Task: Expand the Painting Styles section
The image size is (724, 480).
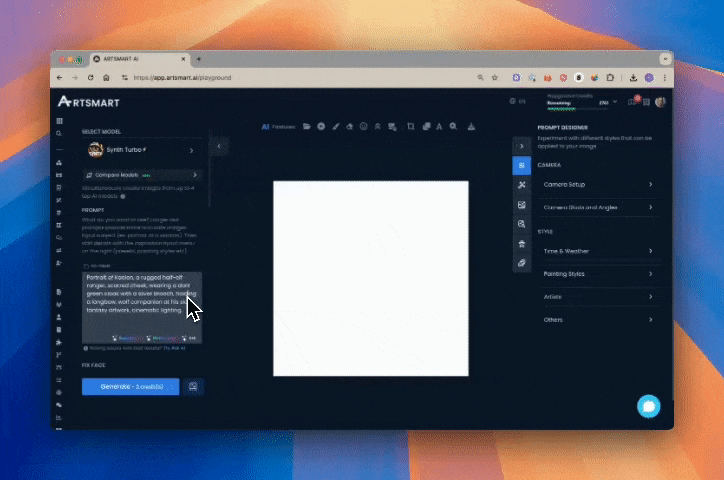Action: pyautogui.click(x=597, y=273)
